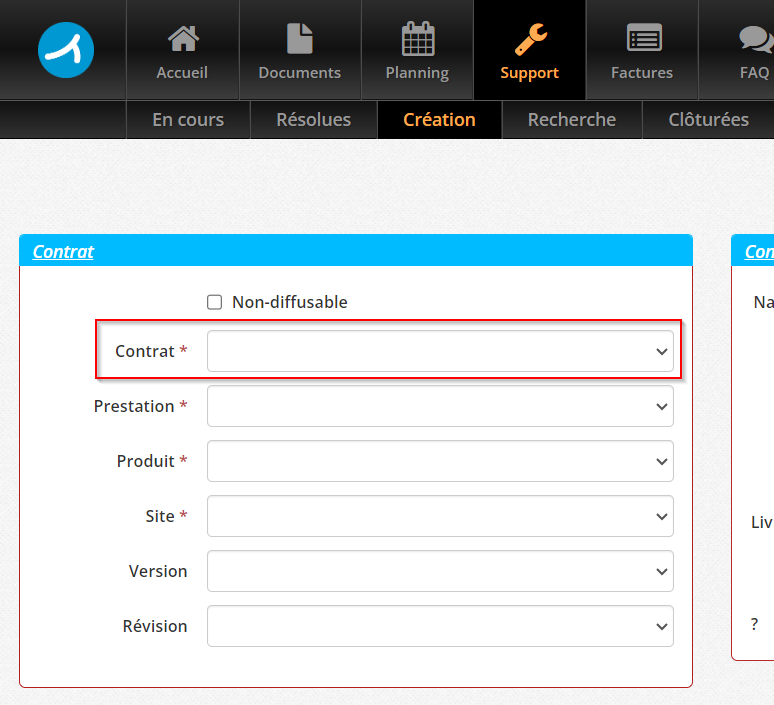Open the Prestation dropdown
This screenshot has width=774, height=705.
440,406
